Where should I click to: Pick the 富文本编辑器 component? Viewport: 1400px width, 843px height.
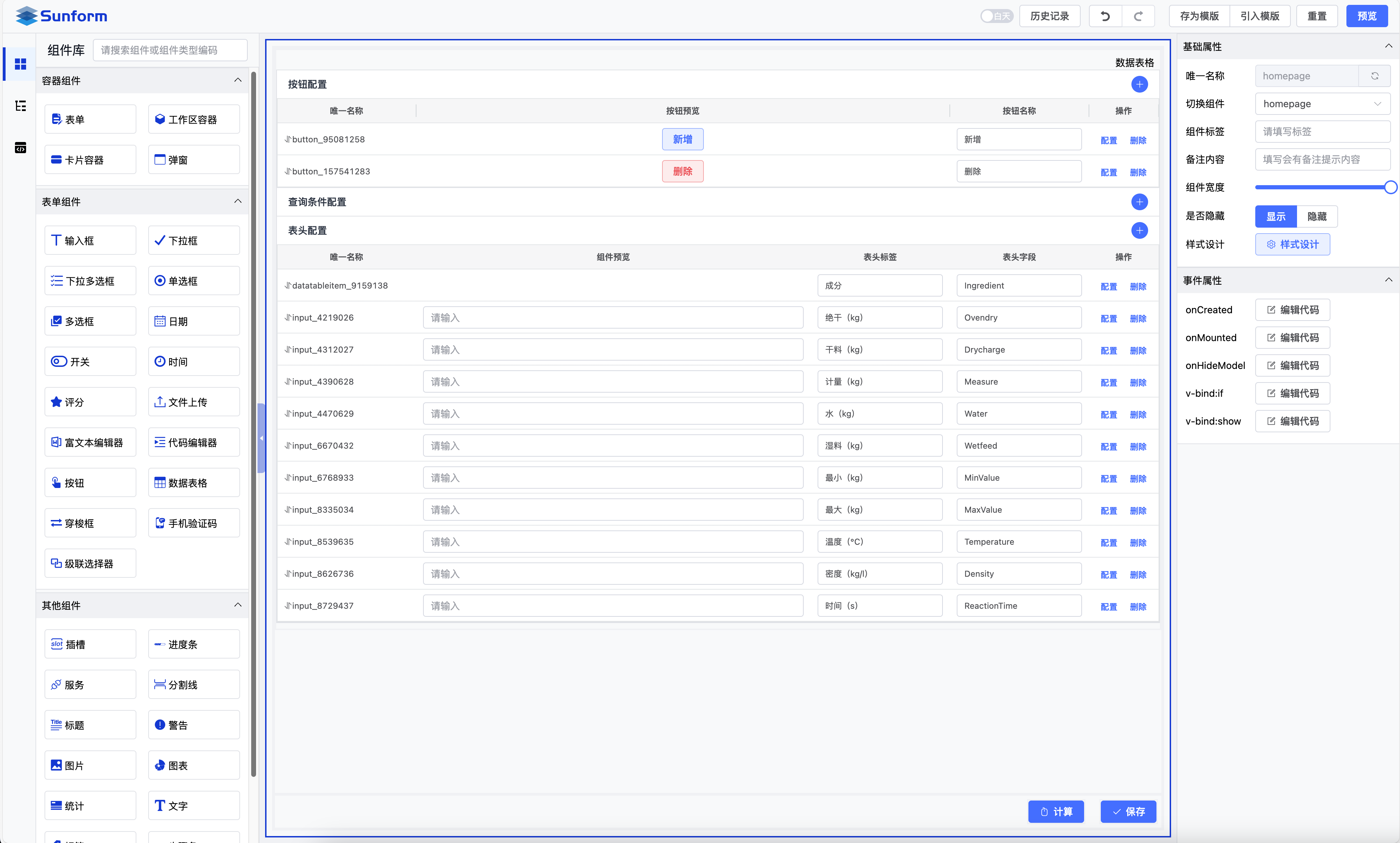[x=90, y=442]
